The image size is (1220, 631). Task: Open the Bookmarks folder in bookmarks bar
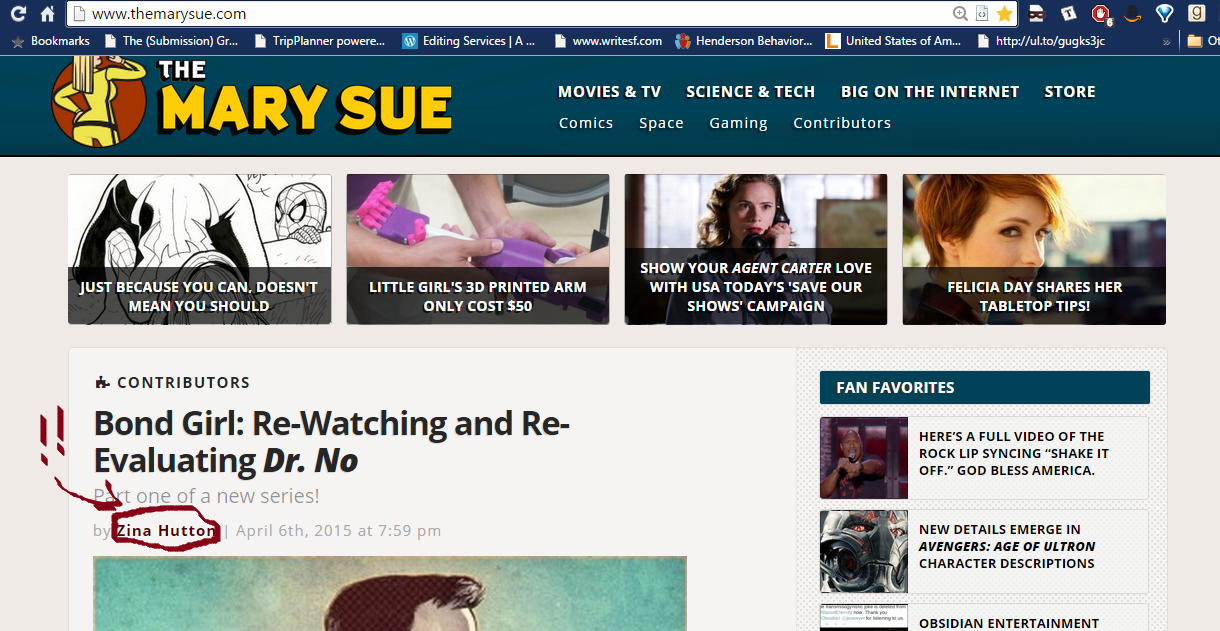(x=51, y=41)
